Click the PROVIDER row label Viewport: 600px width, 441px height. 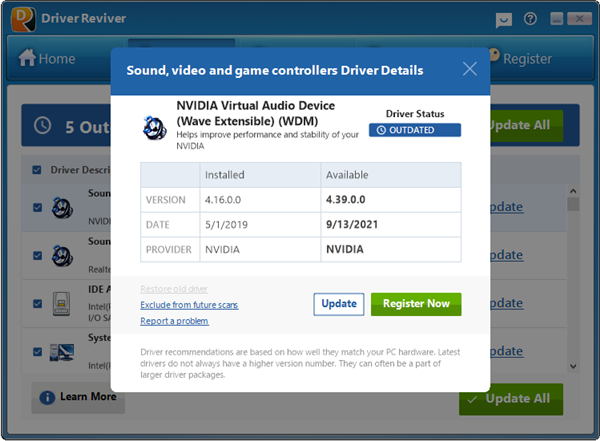click(x=169, y=250)
